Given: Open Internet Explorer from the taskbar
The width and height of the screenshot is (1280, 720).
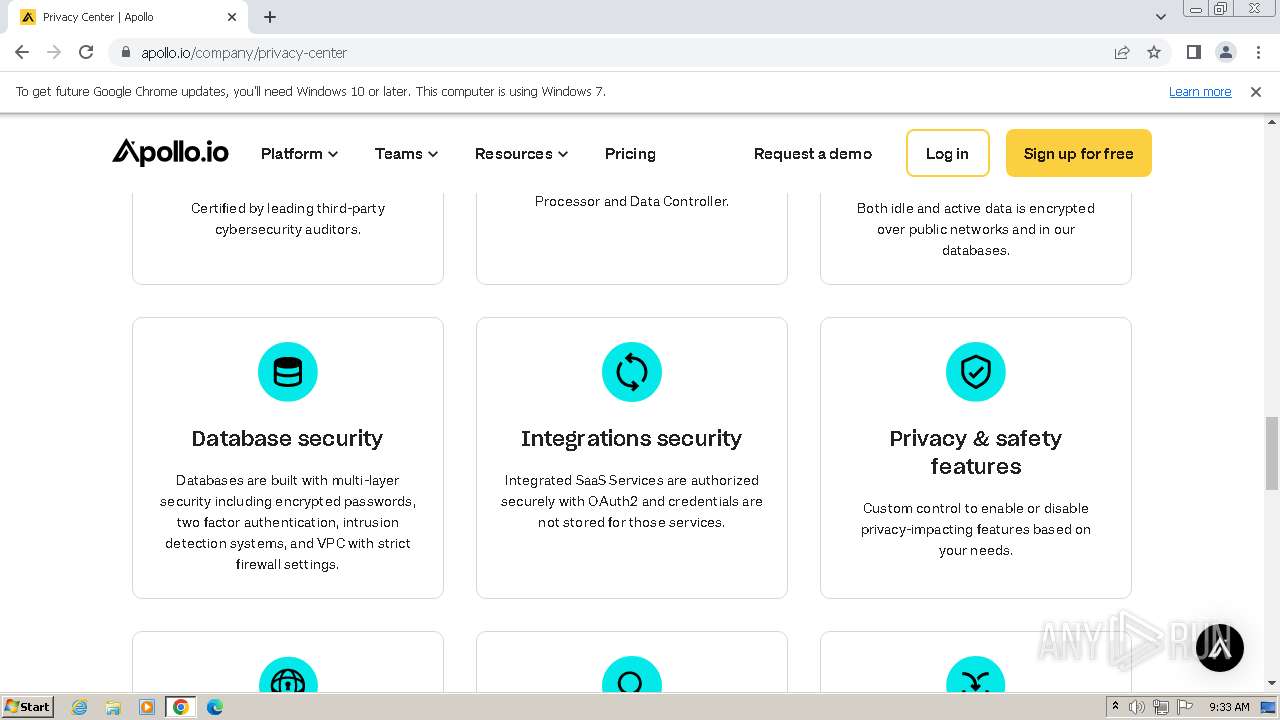Looking at the screenshot, I should pos(80,707).
